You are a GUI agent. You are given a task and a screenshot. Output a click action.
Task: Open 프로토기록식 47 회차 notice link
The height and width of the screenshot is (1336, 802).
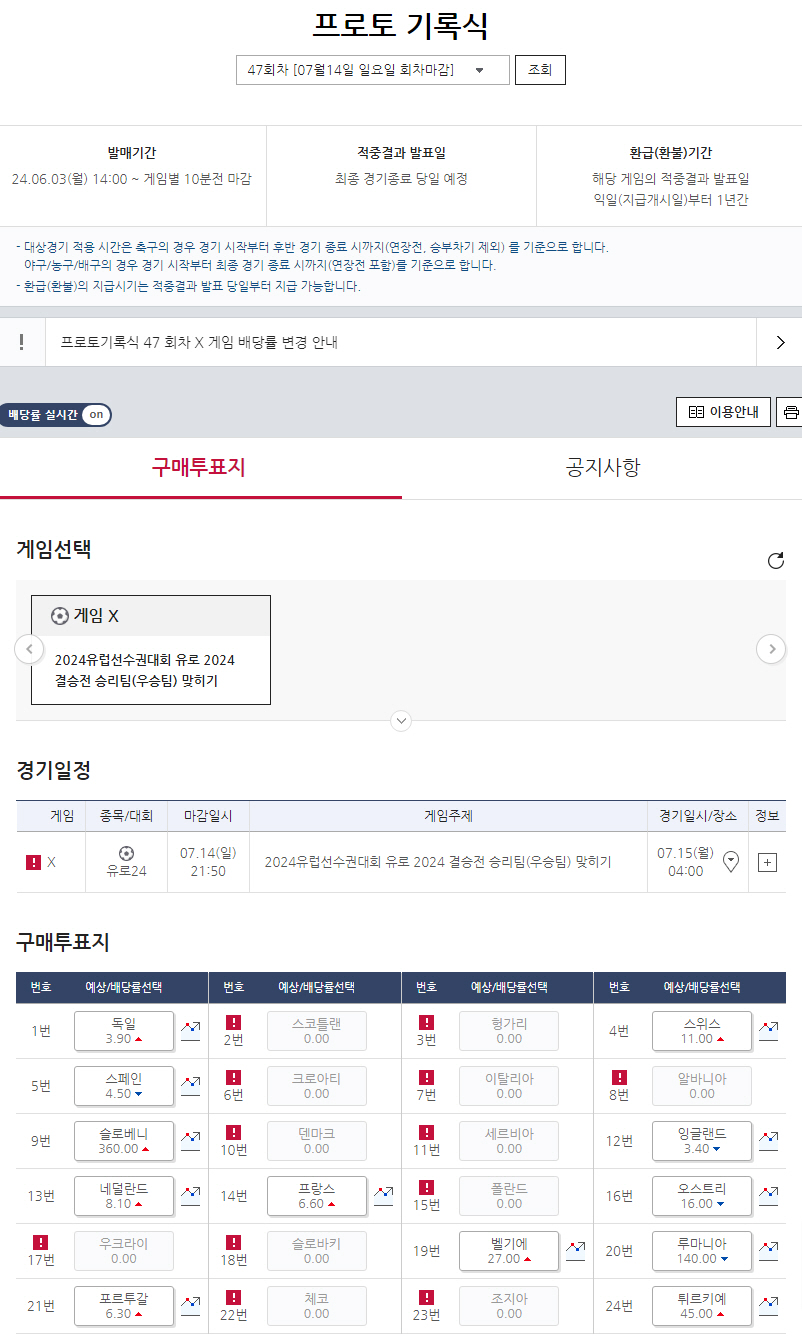[199, 342]
